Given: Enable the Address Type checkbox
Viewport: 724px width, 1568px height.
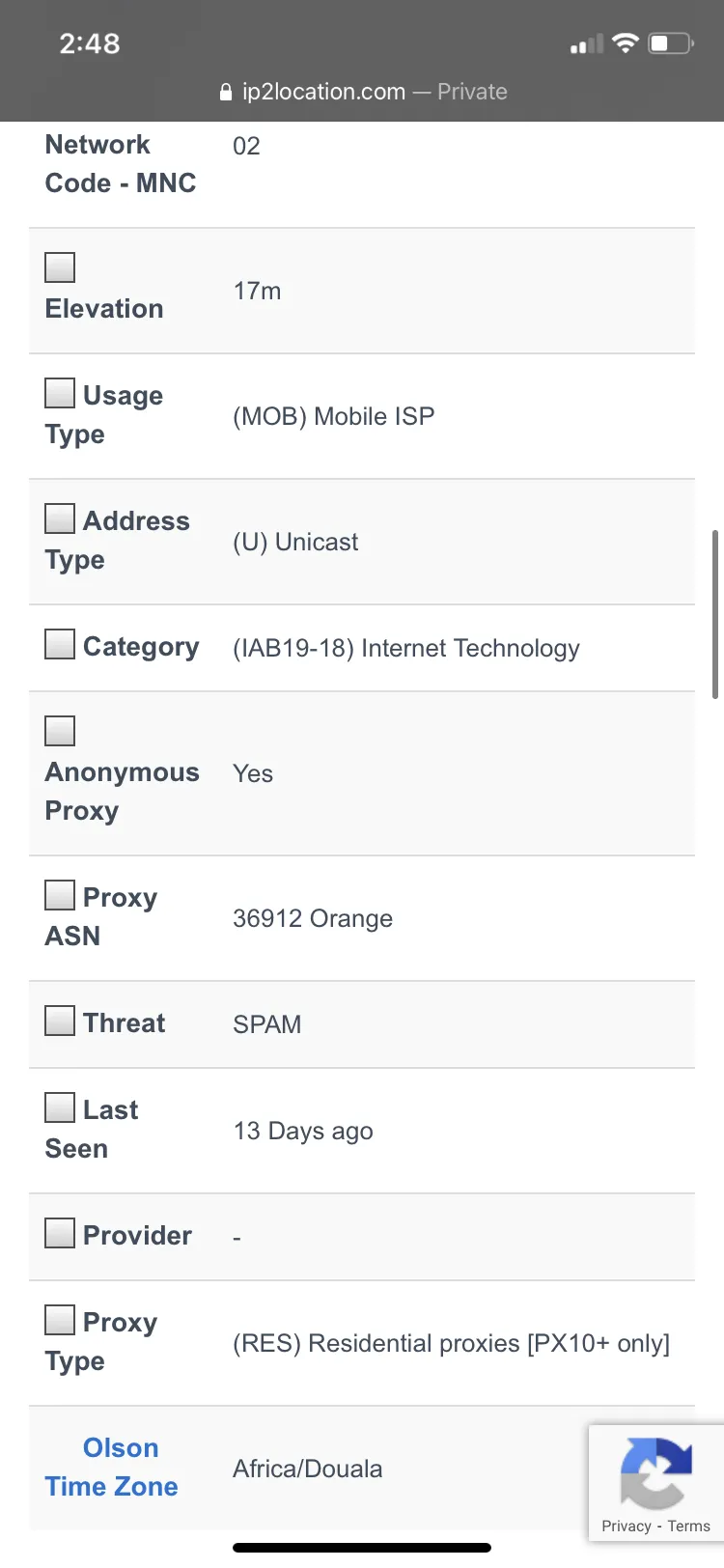Looking at the screenshot, I should pyautogui.click(x=60, y=518).
